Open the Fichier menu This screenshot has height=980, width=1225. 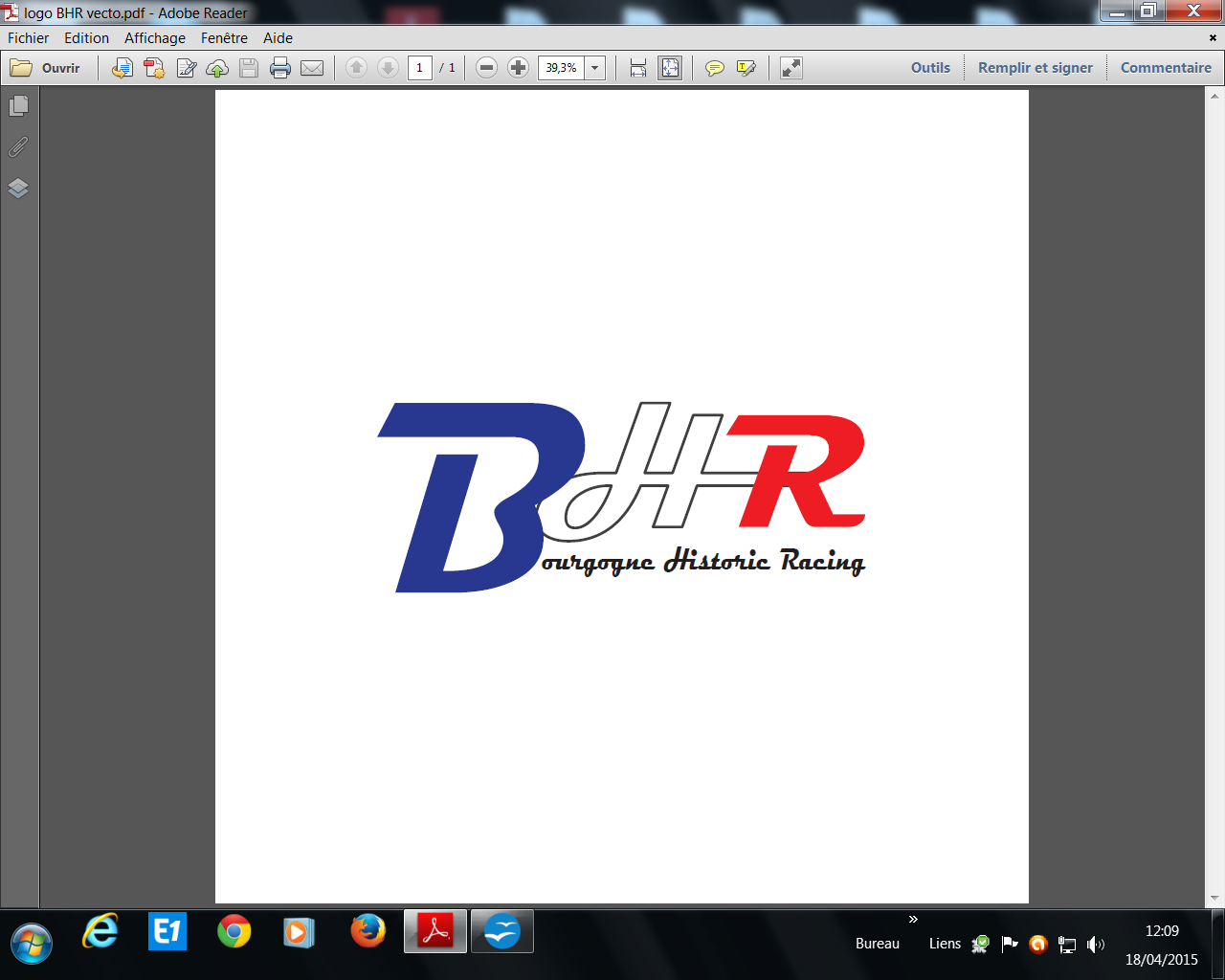(29, 38)
